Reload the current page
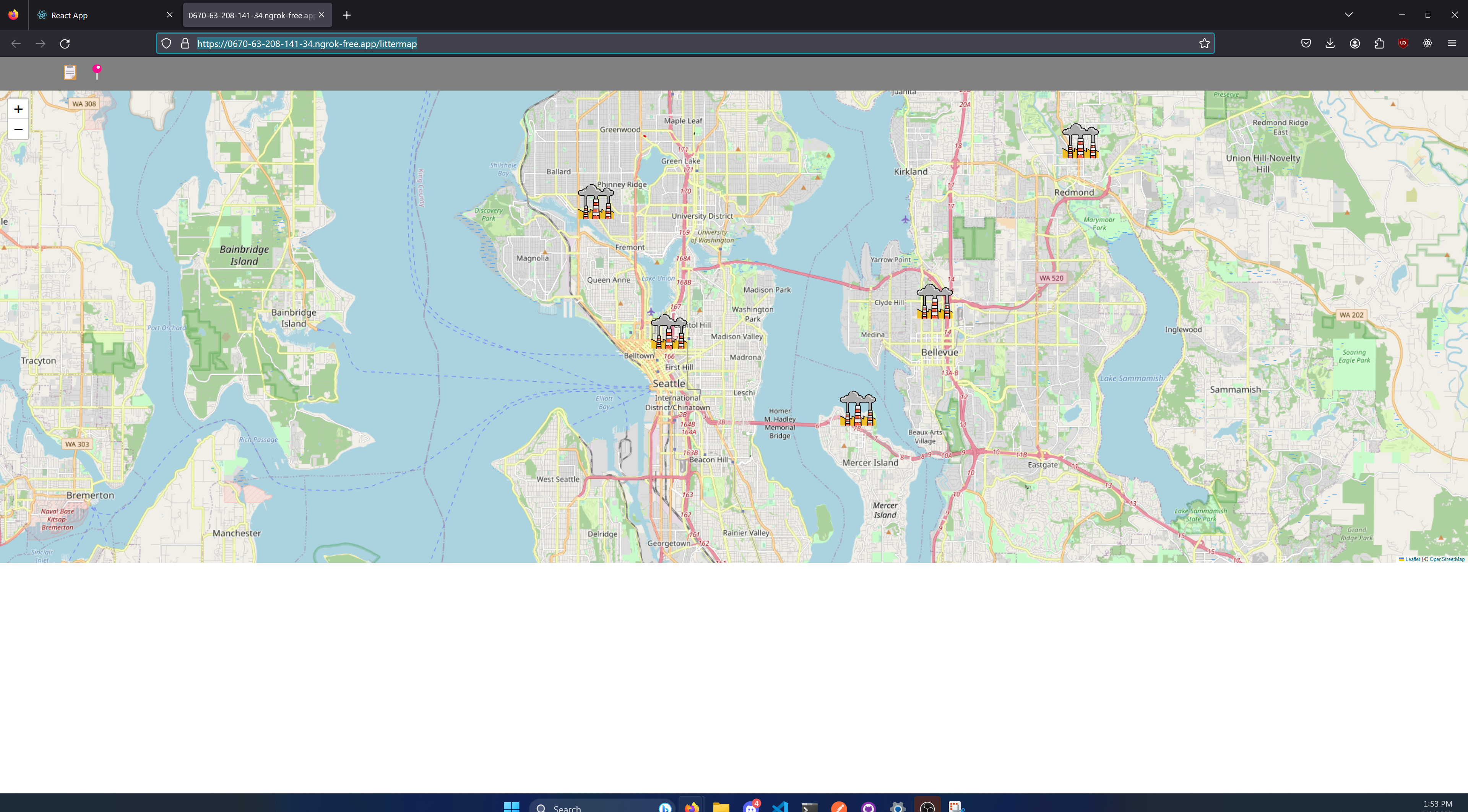This screenshot has width=1468, height=812. point(65,44)
